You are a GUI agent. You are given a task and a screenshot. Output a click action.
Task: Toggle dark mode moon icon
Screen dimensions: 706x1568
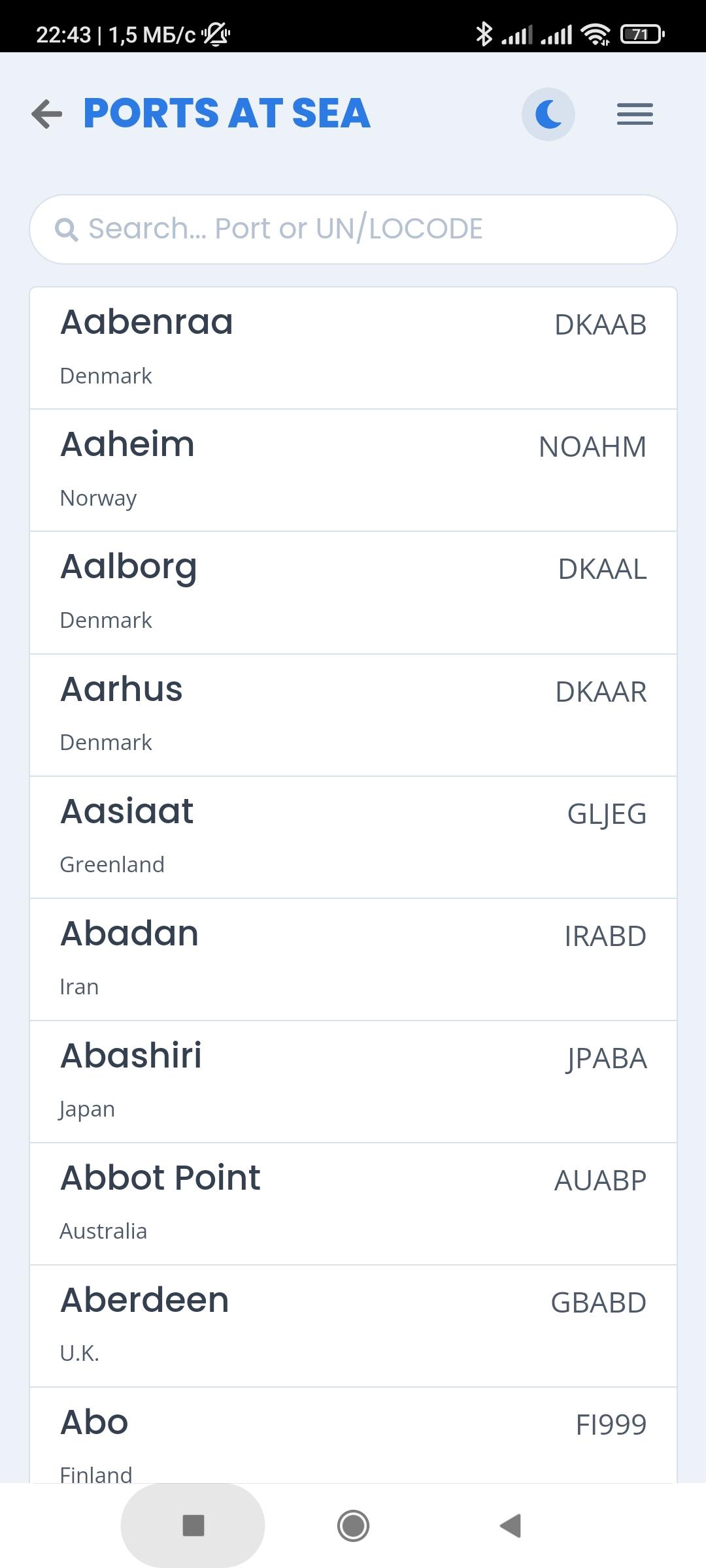(x=548, y=114)
